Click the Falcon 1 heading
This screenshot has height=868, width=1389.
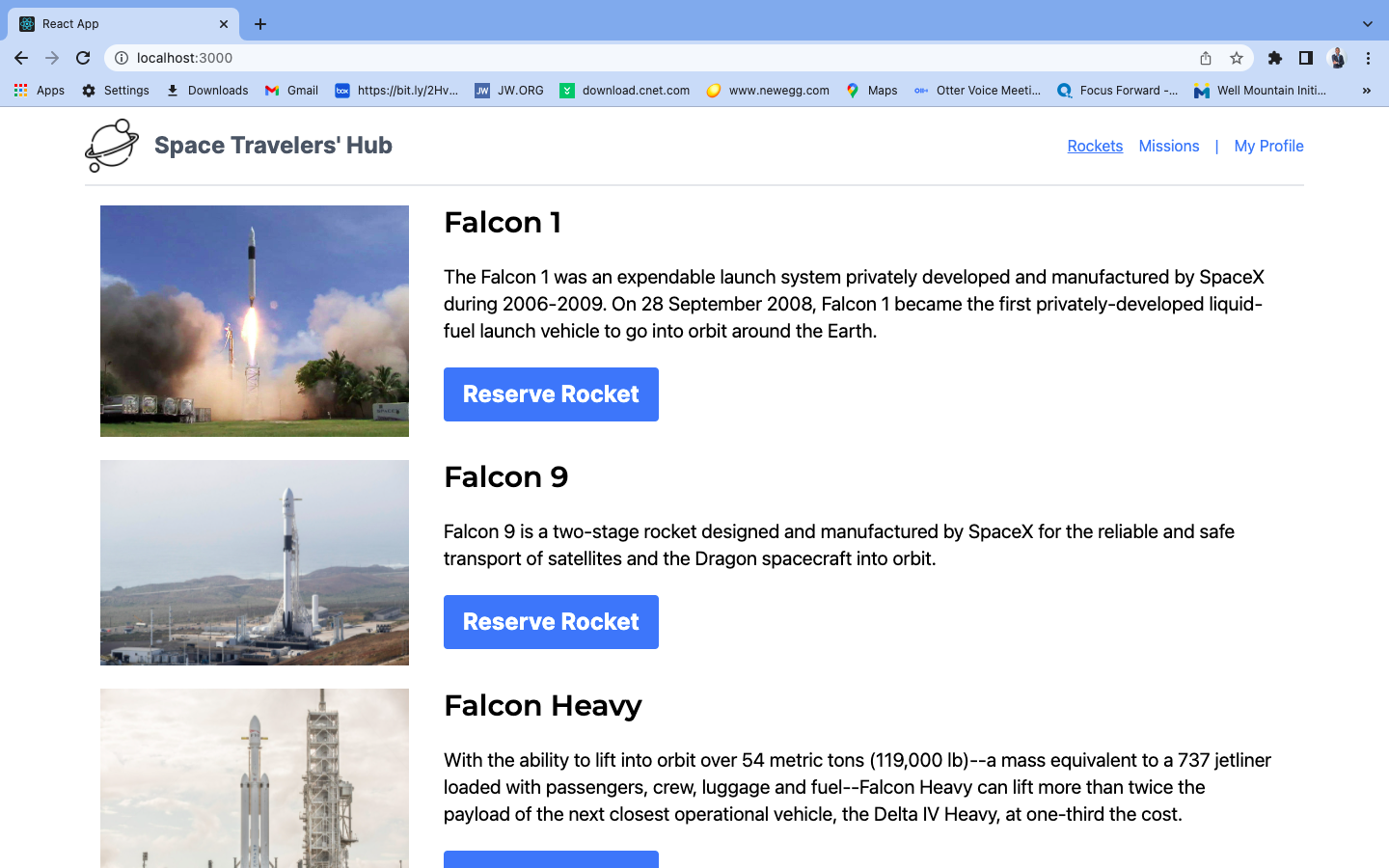click(x=503, y=223)
